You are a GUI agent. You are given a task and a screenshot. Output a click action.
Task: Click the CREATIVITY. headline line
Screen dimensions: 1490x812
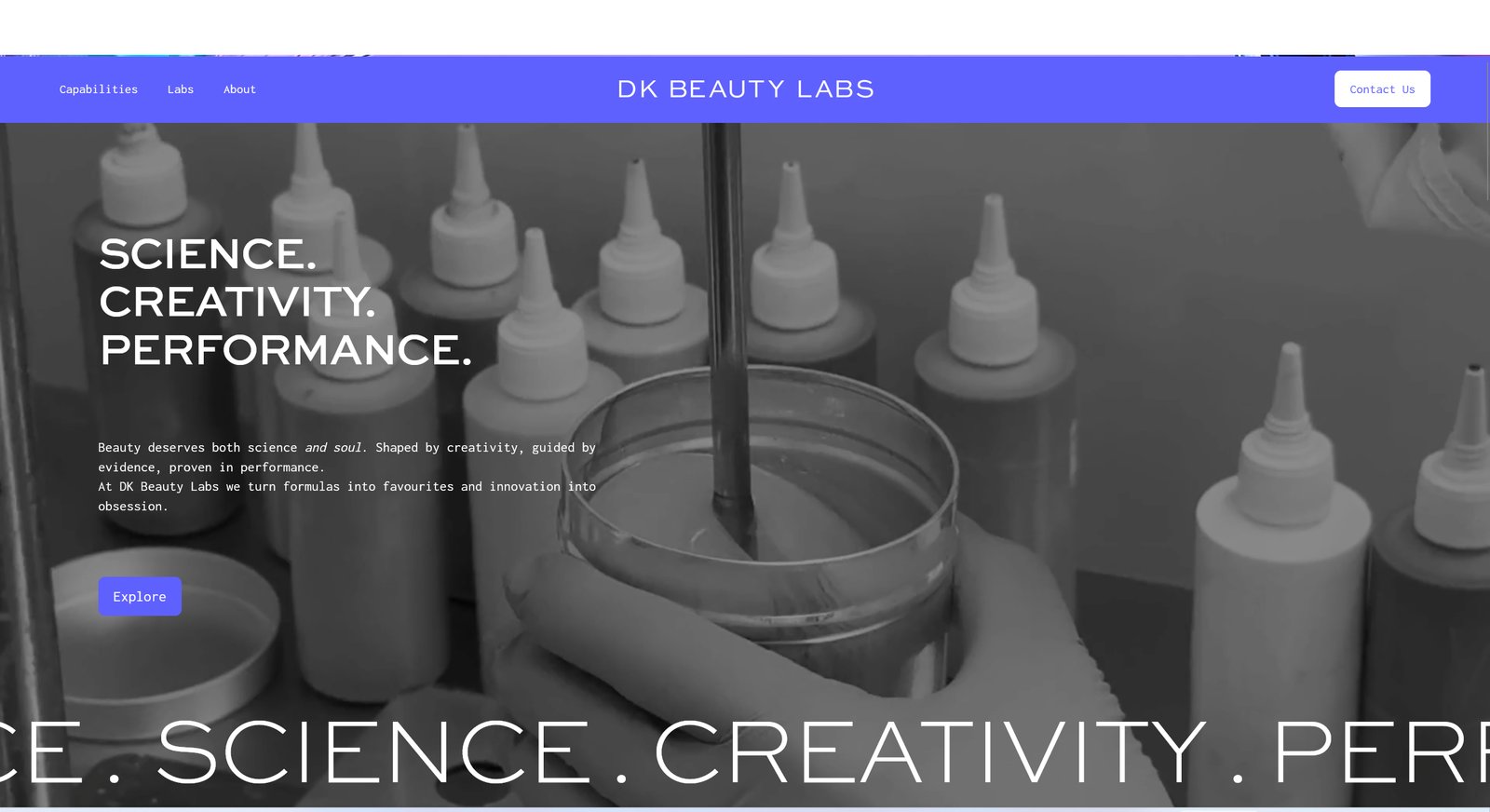pos(237,302)
